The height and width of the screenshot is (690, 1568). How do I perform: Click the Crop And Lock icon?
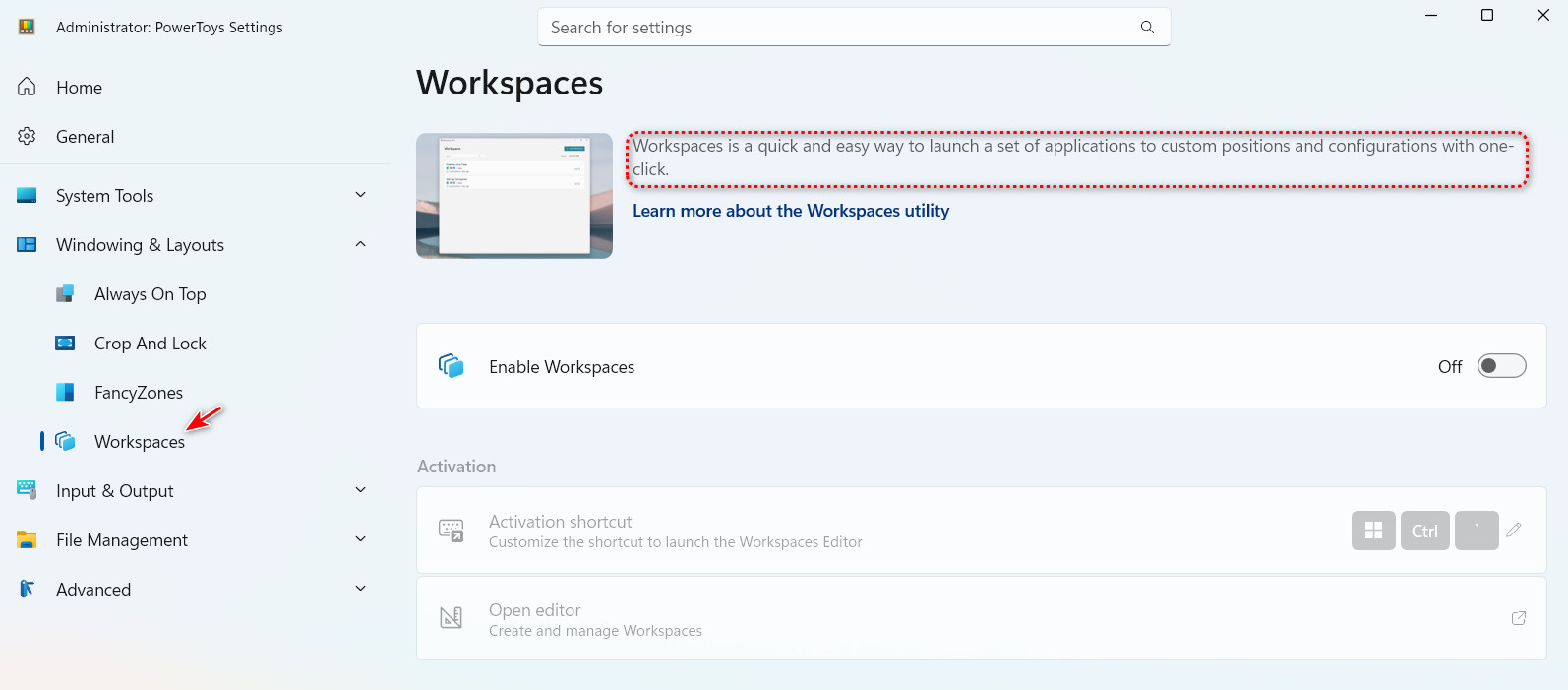point(65,344)
